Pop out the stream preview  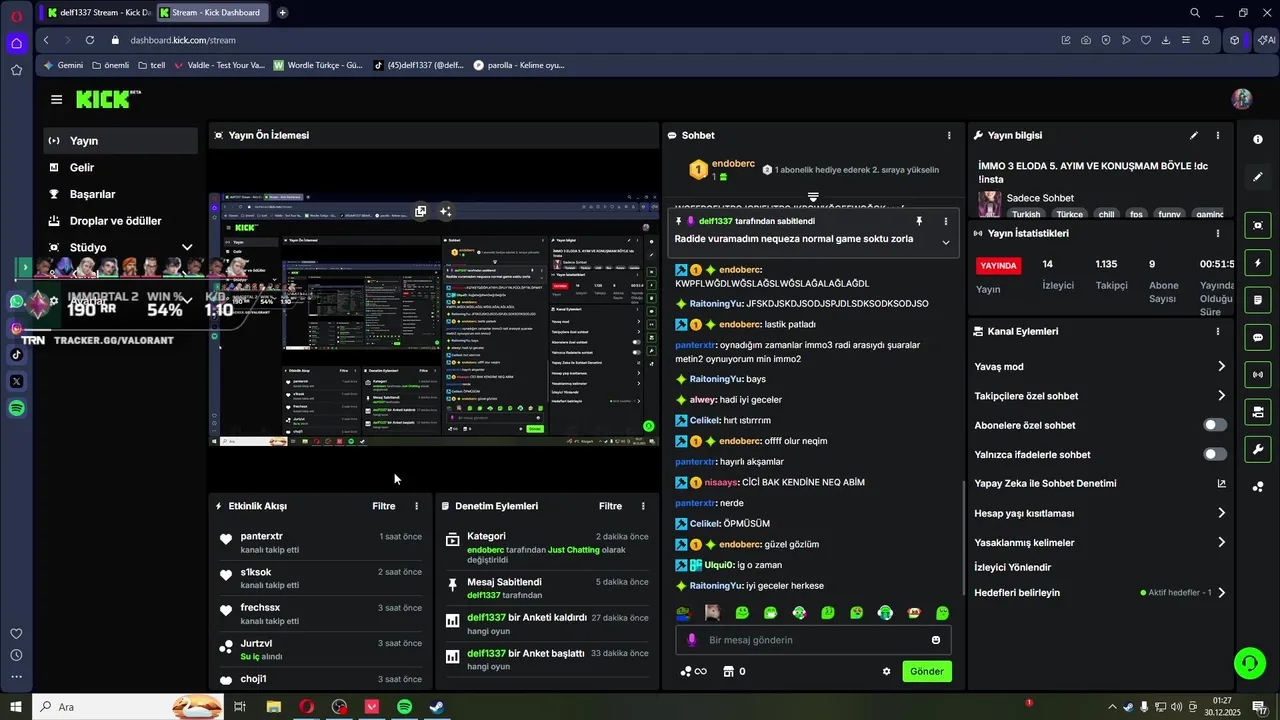click(421, 211)
